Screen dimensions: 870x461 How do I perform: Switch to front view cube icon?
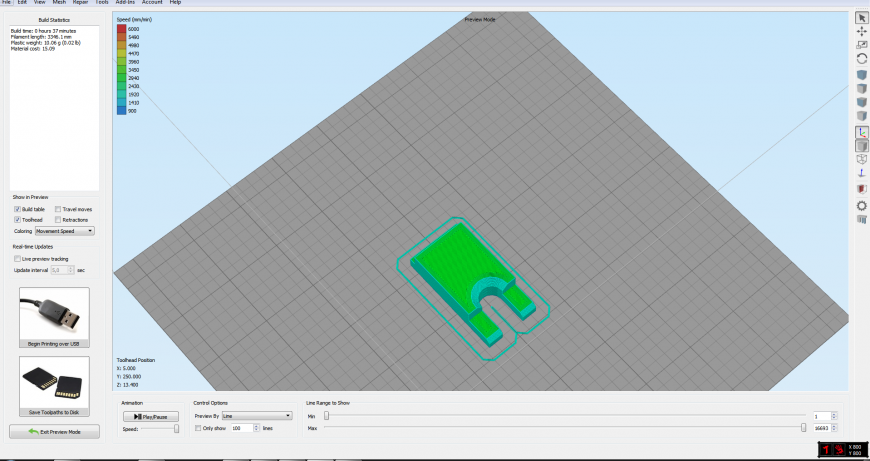coord(862,103)
